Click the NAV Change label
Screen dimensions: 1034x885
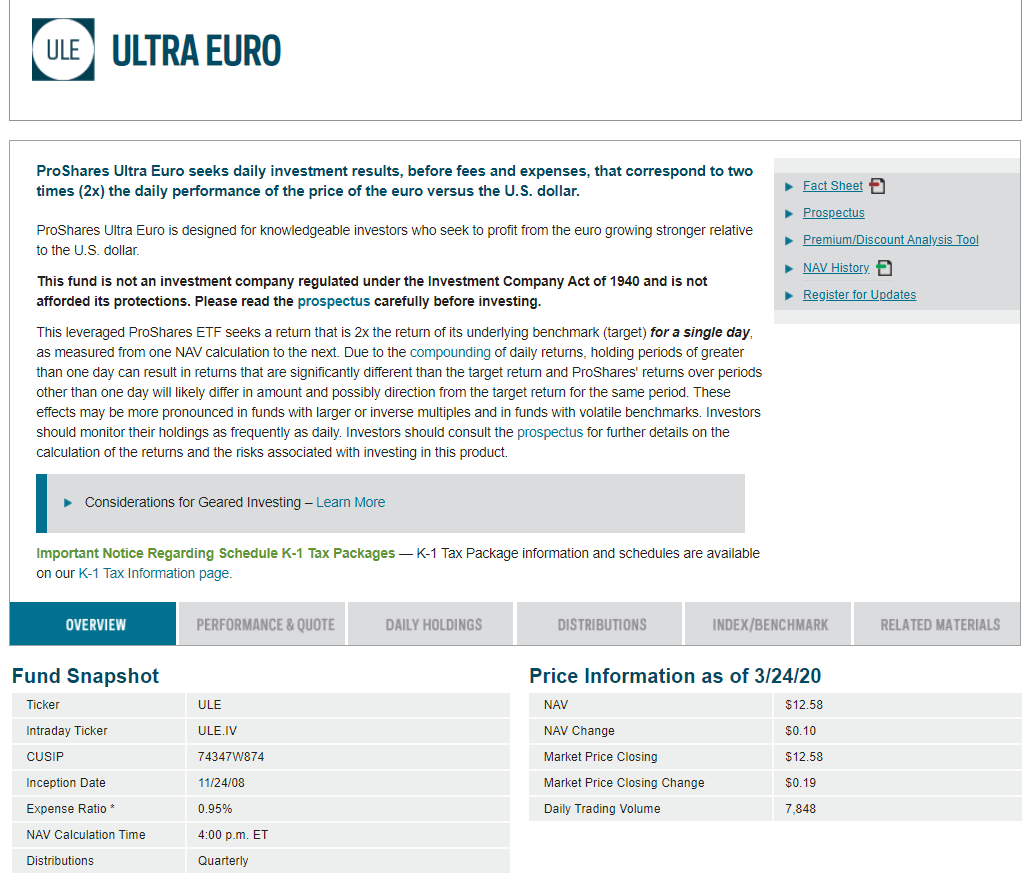point(579,731)
